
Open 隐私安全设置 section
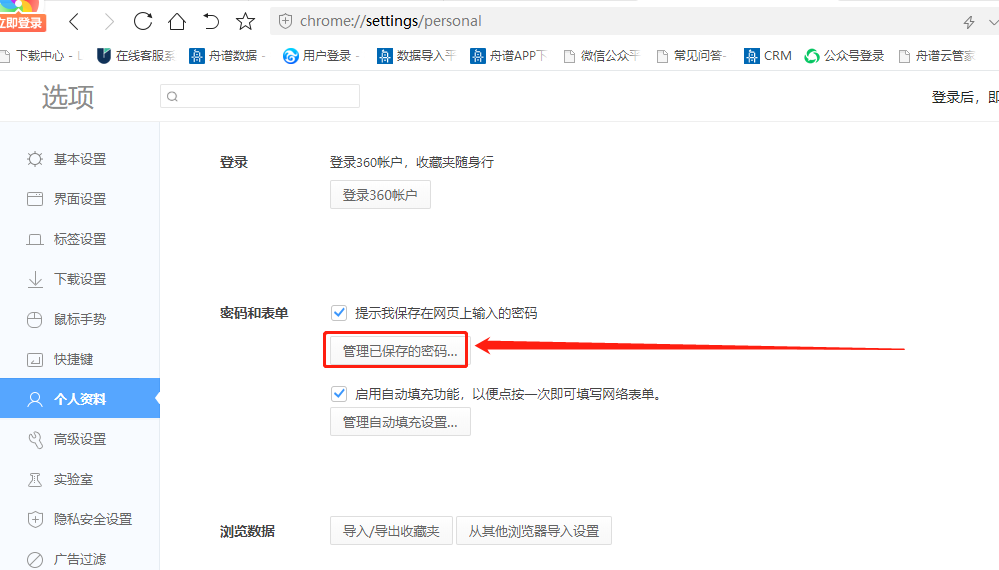click(x=92, y=519)
